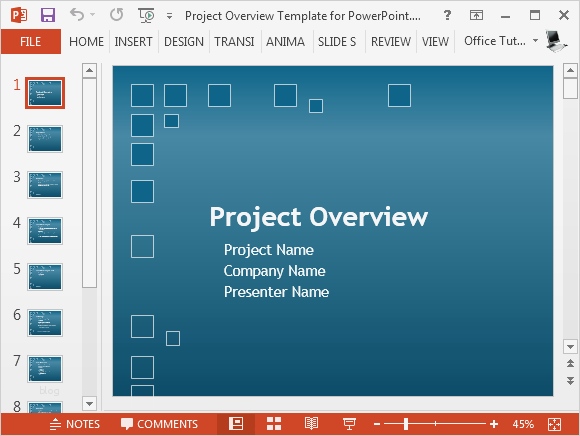Screen dimensions: 580x436
Task: Click the thumbnail pane scroll down arrow
Action: (x=89, y=403)
